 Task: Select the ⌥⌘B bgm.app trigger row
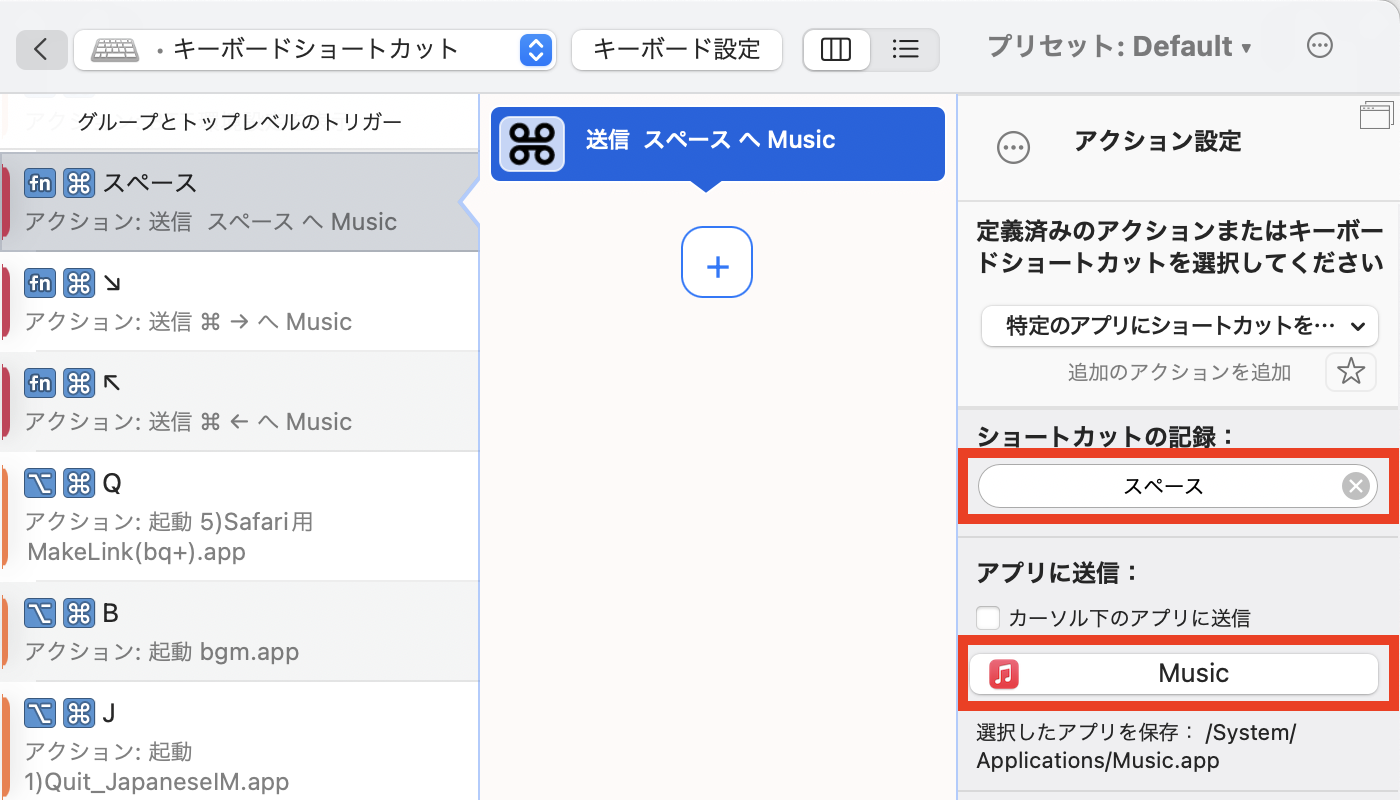pyautogui.click(x=240, y=631)
